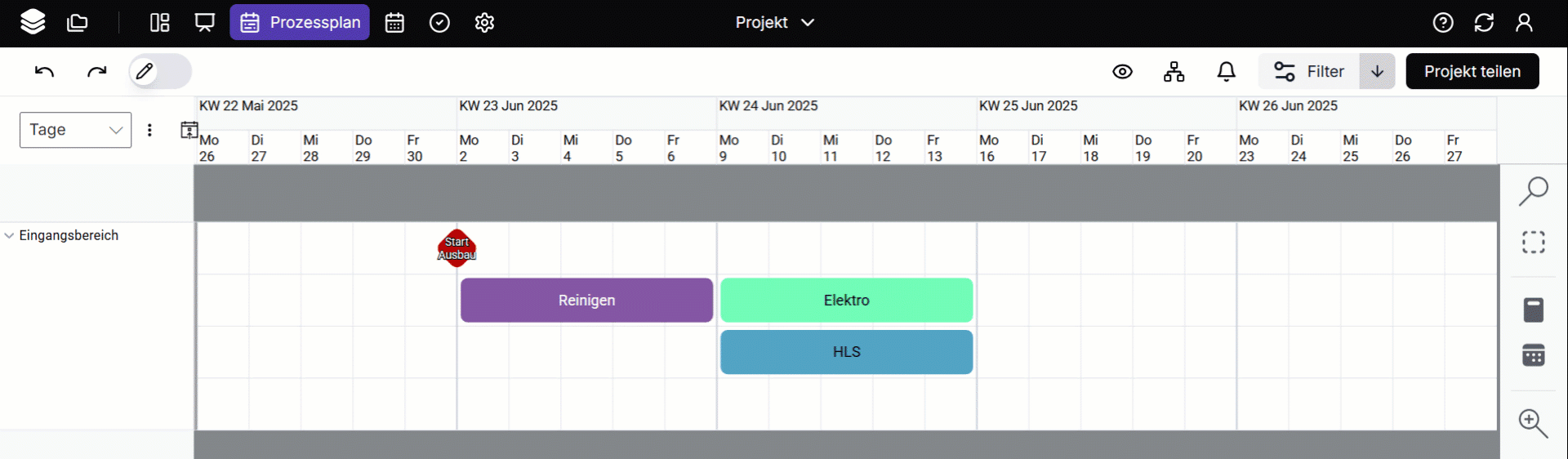The height and width of the screenshot is (459, 1568).
Task: Activate the dashed selection box tool
Action: (x=1533, y=243)
